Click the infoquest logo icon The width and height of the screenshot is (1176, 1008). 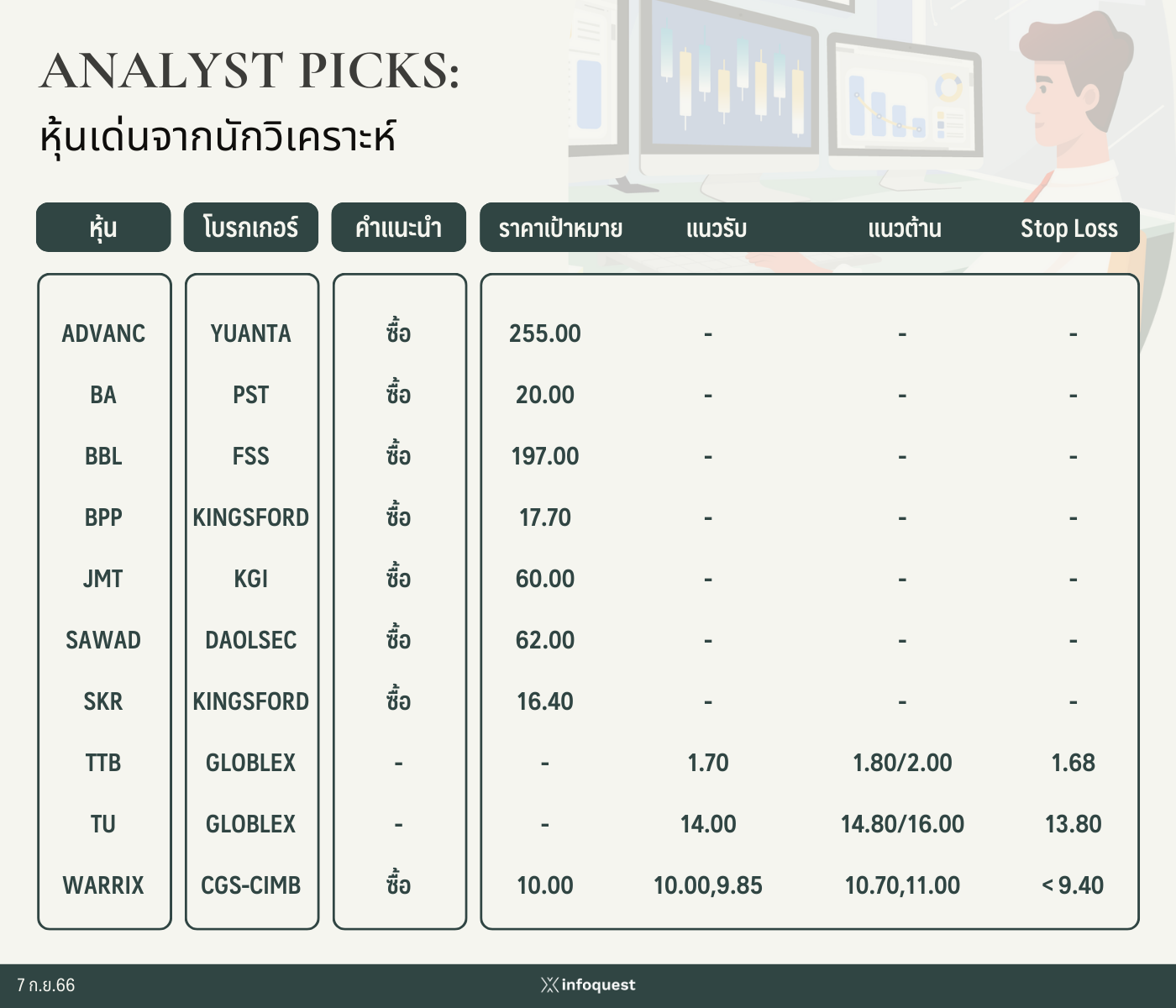coord(549,984)
